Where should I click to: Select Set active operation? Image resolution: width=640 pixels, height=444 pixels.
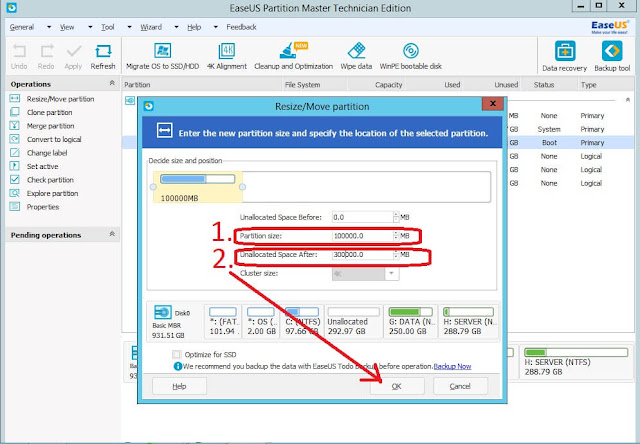[x=42, y=166]
